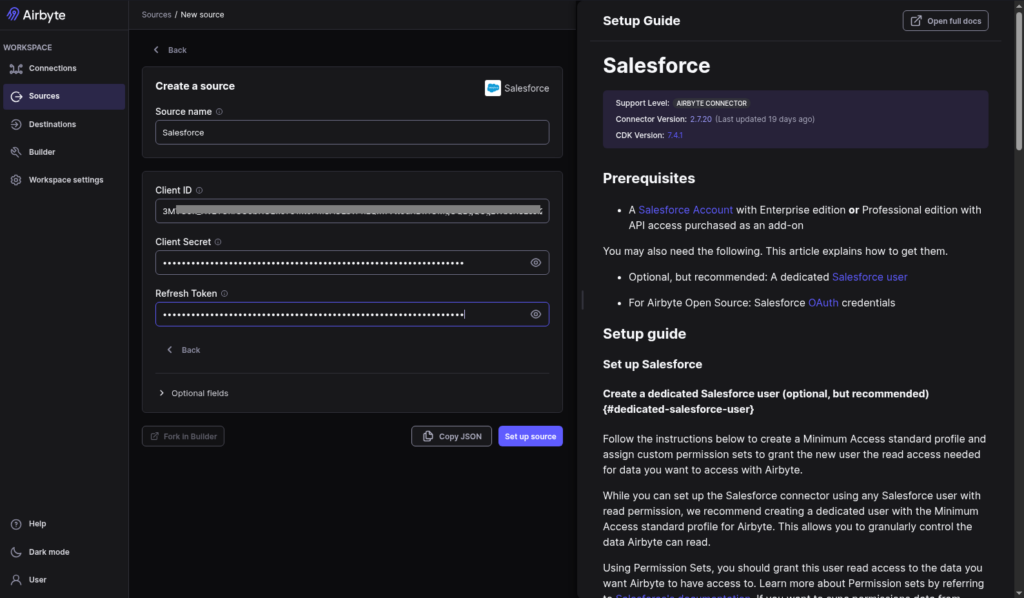Viewport: 1024px width, 598px height.
Task: Click the Salesforce connector icon
Action: click(493, 88)
